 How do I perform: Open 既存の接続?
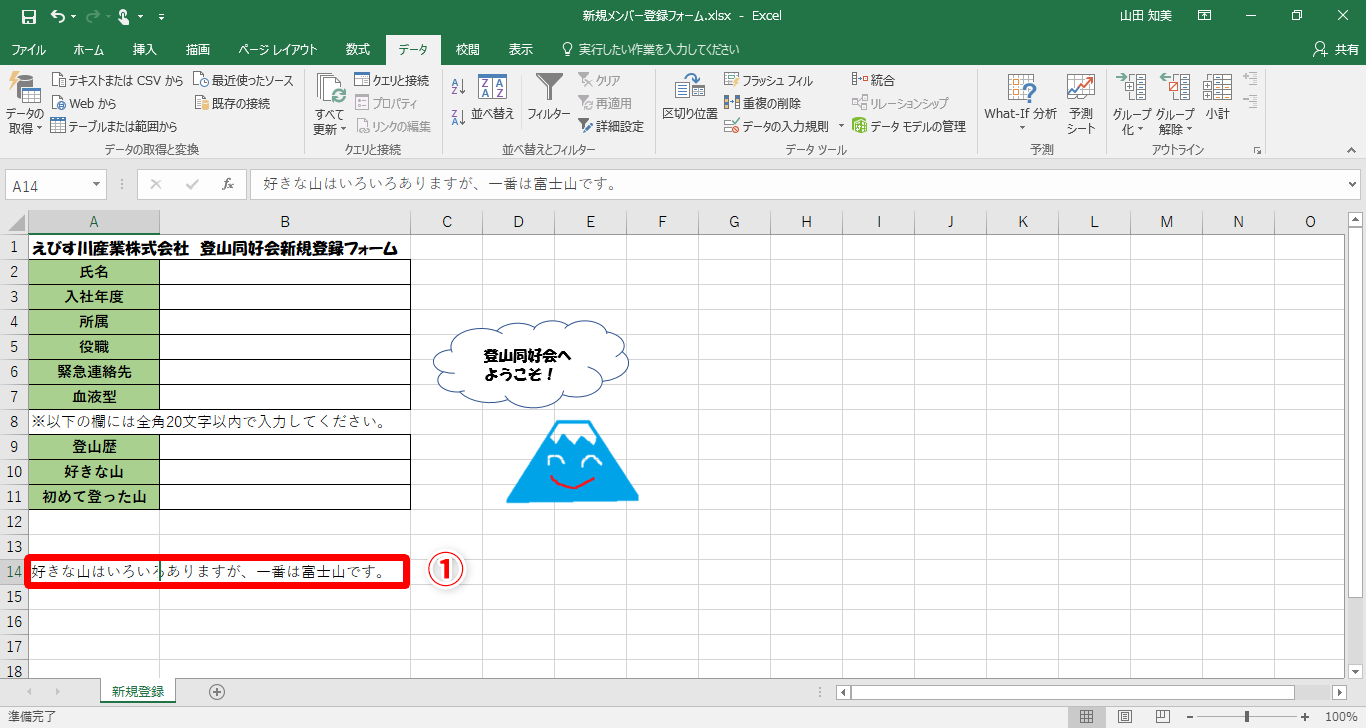coord(232,103)
